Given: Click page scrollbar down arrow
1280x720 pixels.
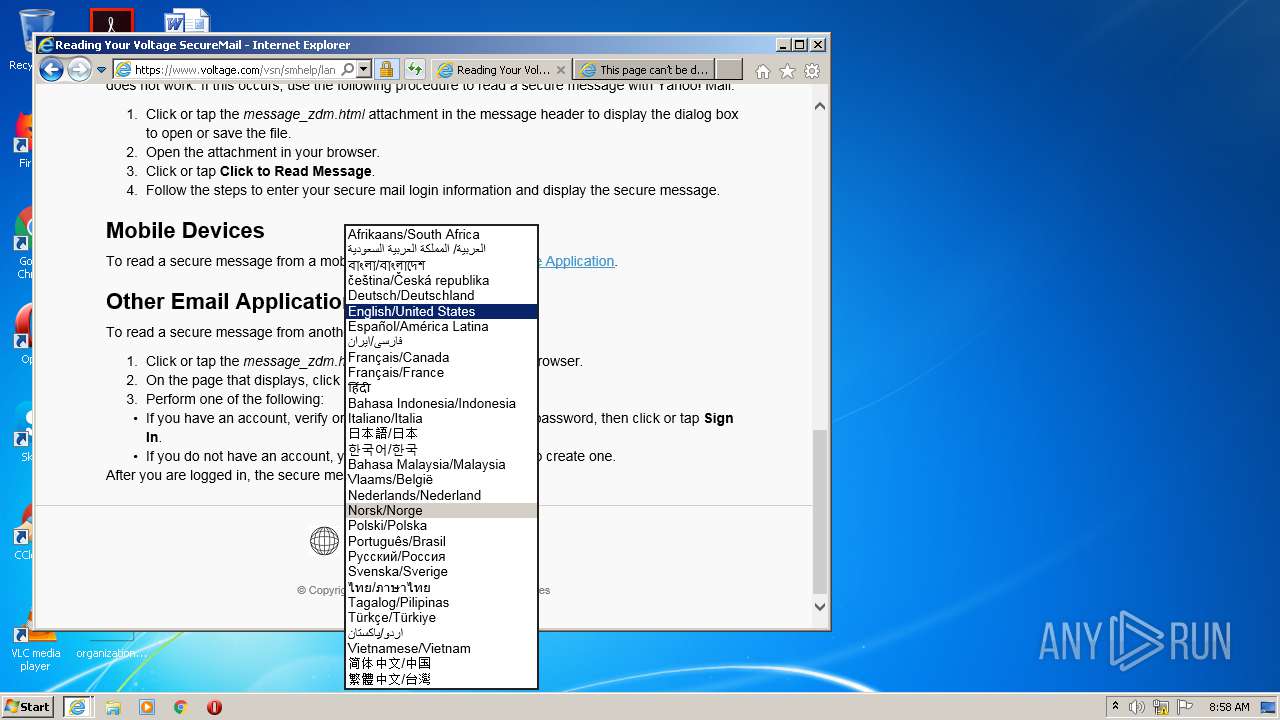Looking at the screenshot, I should pyautogui.click(x=820, y=606).
